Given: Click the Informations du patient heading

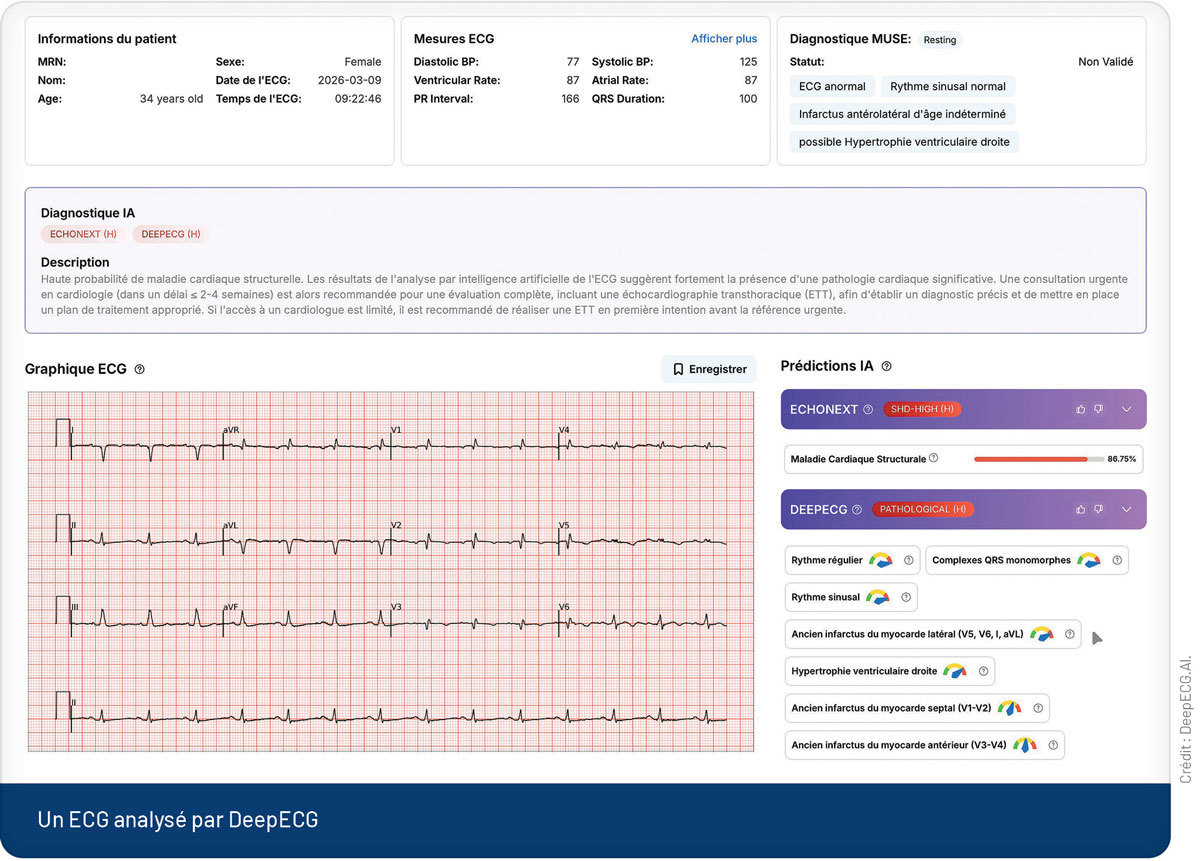Looking at the screenshot, I should tap(107, 39).
